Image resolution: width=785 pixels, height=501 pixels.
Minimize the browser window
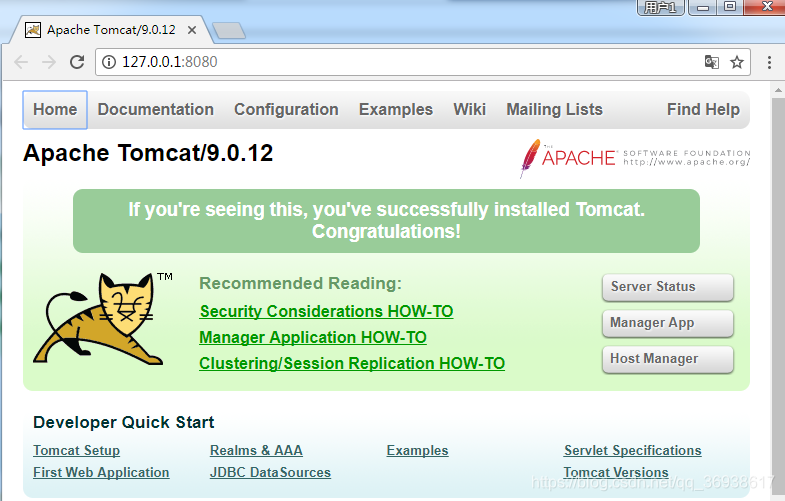click(x=702, y=7)
